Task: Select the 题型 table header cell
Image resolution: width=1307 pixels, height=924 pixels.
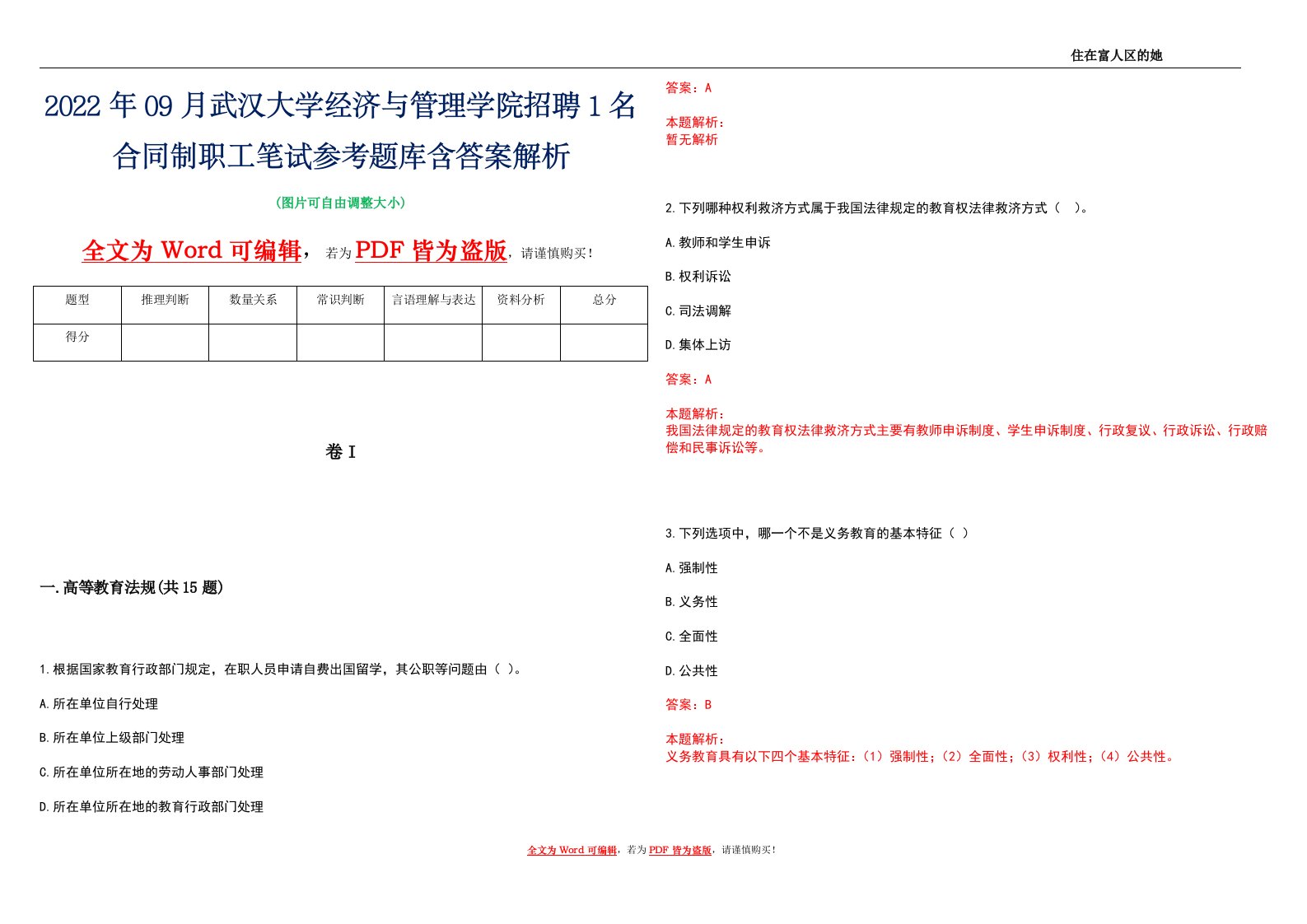Action: pos(77,305)
